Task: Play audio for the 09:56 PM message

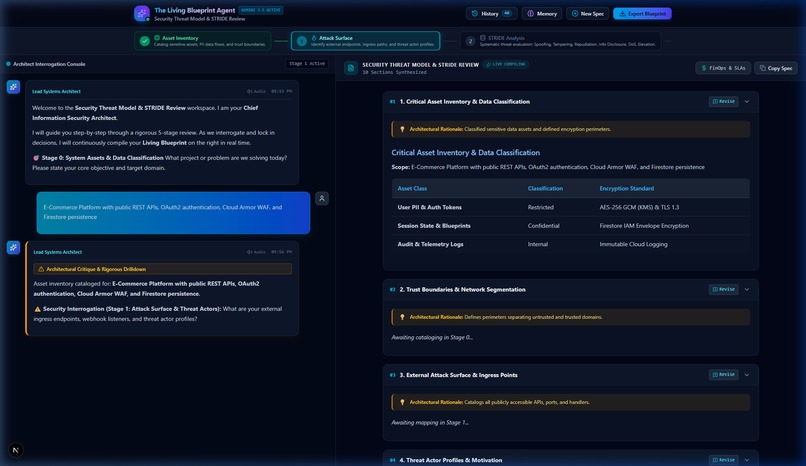Action: pos(256,252)
